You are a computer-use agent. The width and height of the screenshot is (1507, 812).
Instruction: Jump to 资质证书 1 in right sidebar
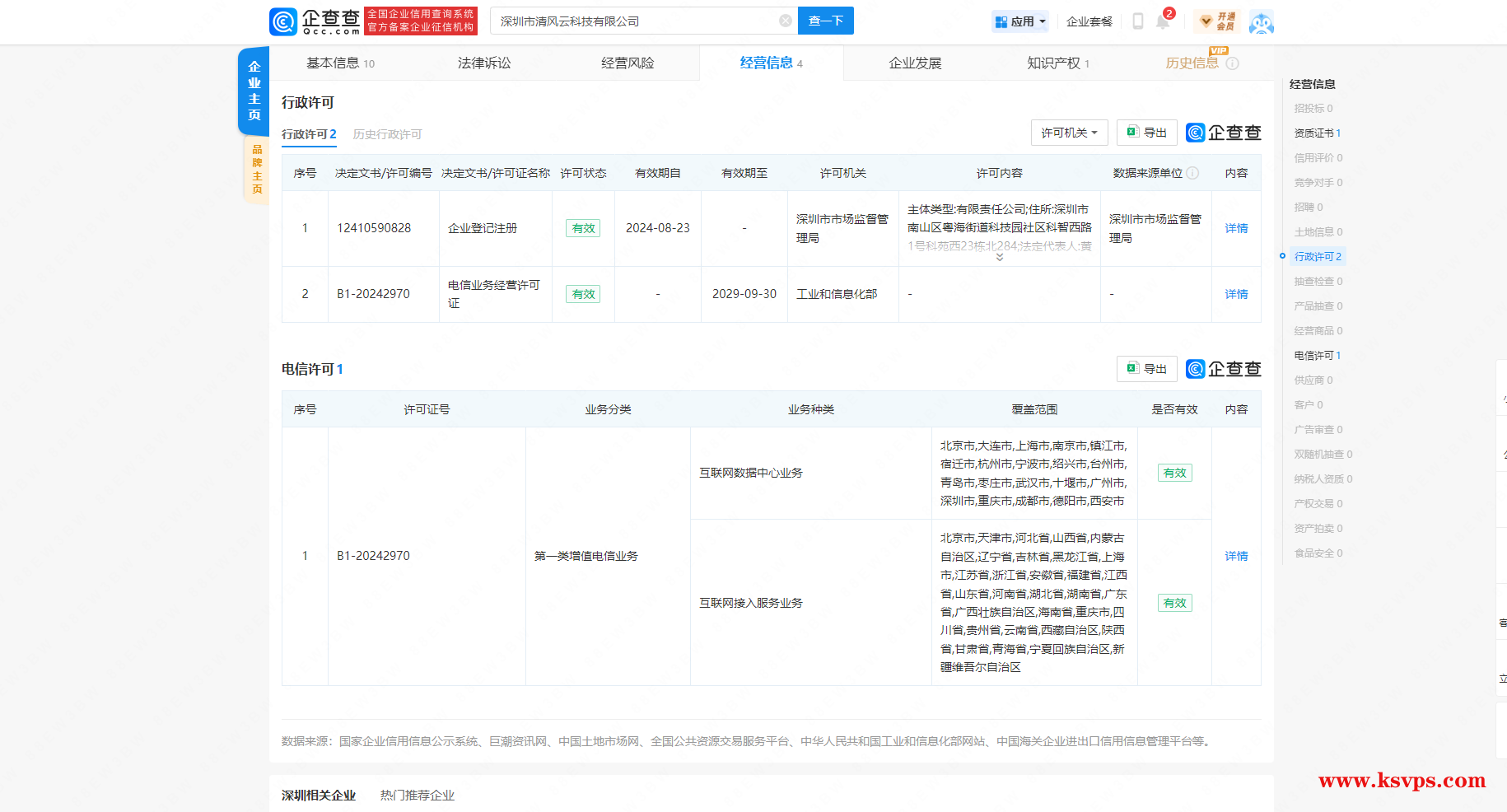tap(1317, 133)
